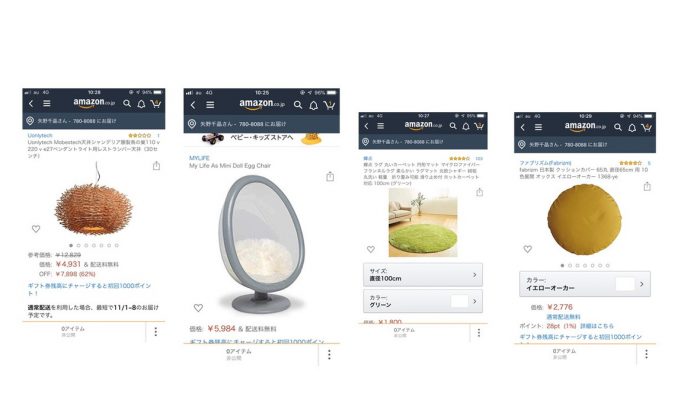
Task: Tap search icon on egg chair screen
Action: click(x=298, y=105)
